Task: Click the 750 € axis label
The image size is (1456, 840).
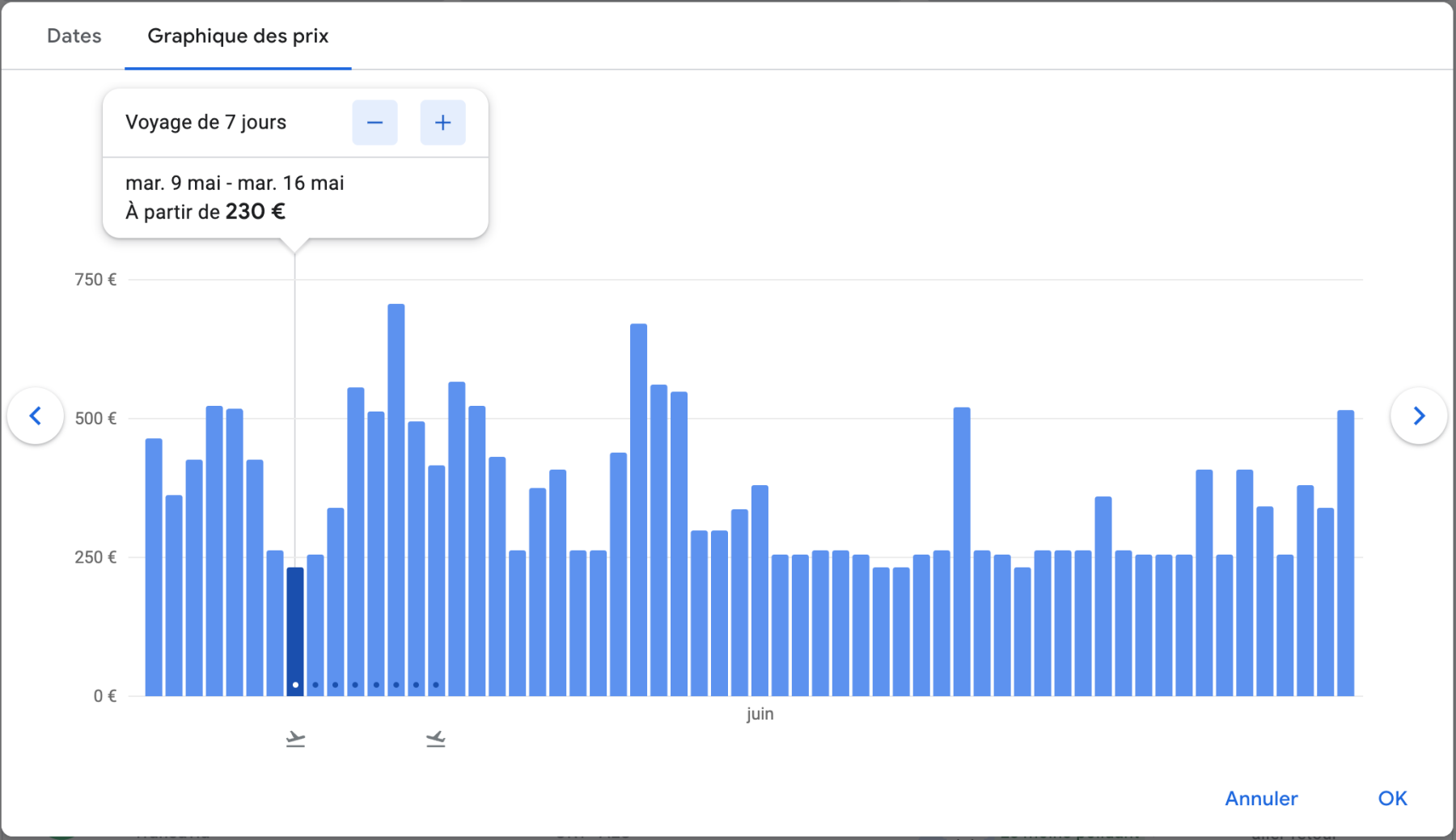Action: (x=95, y=280)
